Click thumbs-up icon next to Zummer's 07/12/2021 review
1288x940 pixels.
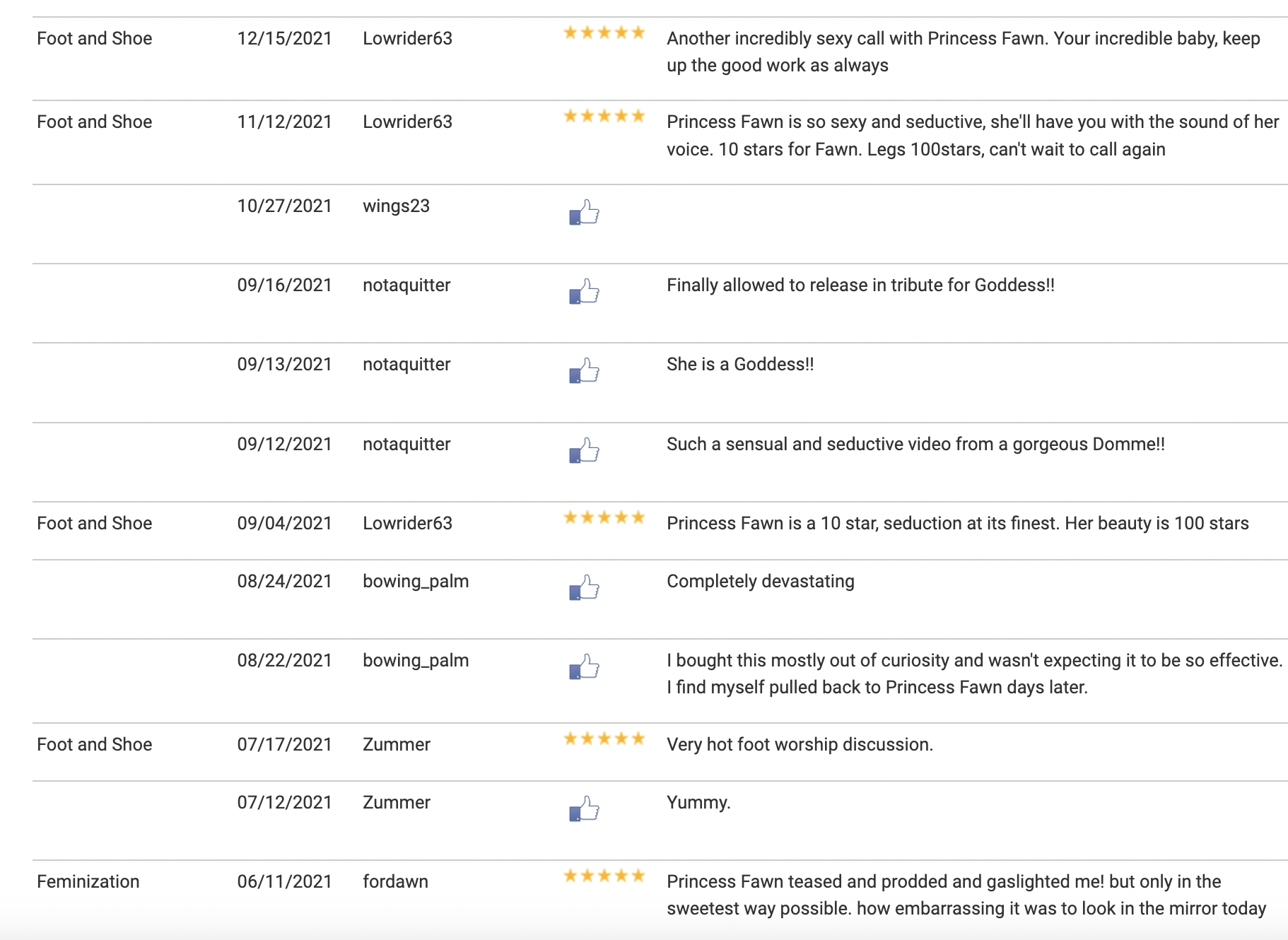pyautogui.click(x=584, y=809)
